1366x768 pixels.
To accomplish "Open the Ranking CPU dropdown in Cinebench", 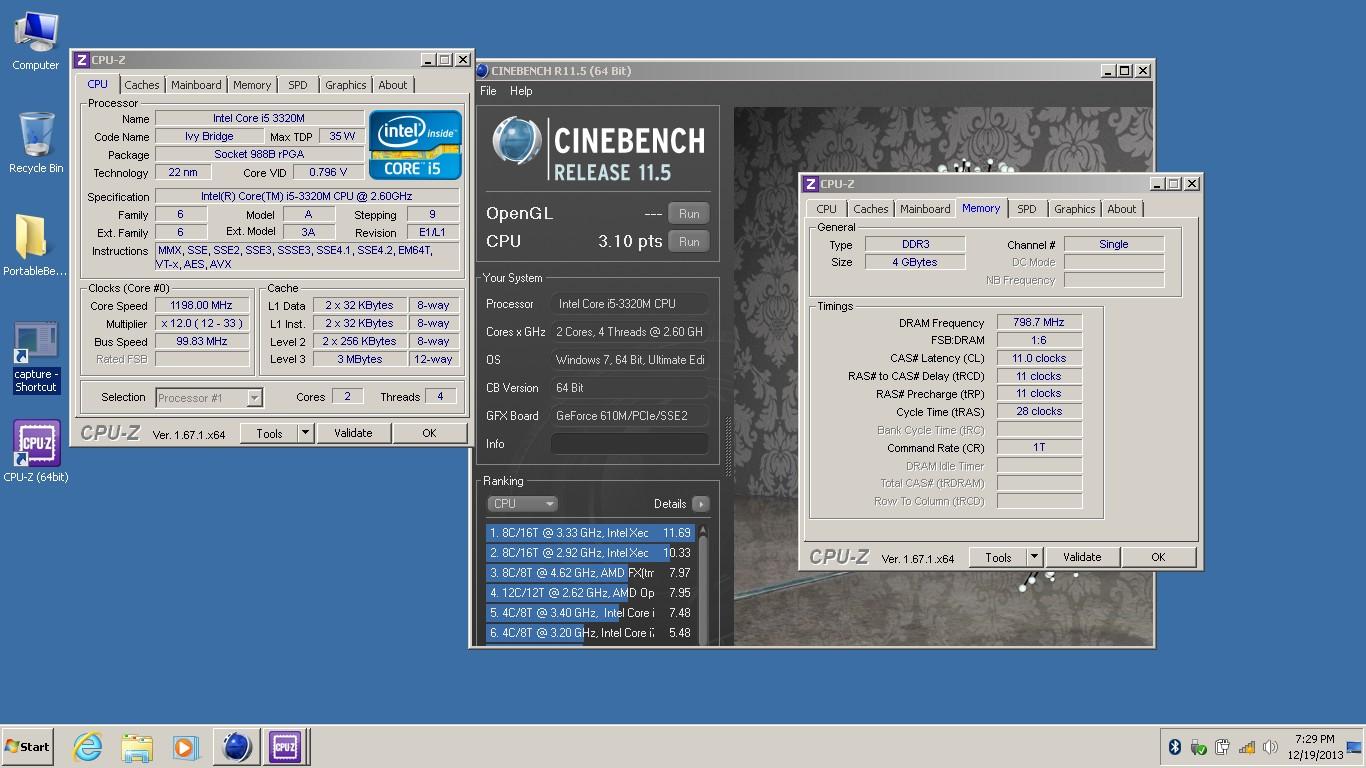I will point(522,504).
